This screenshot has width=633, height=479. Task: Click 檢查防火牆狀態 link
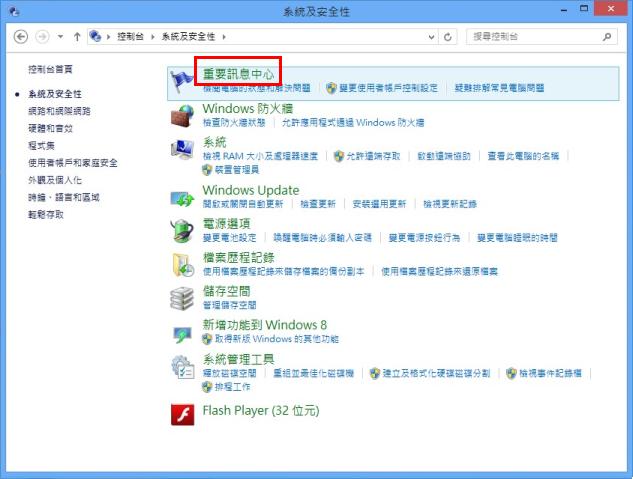click(234, 123)
